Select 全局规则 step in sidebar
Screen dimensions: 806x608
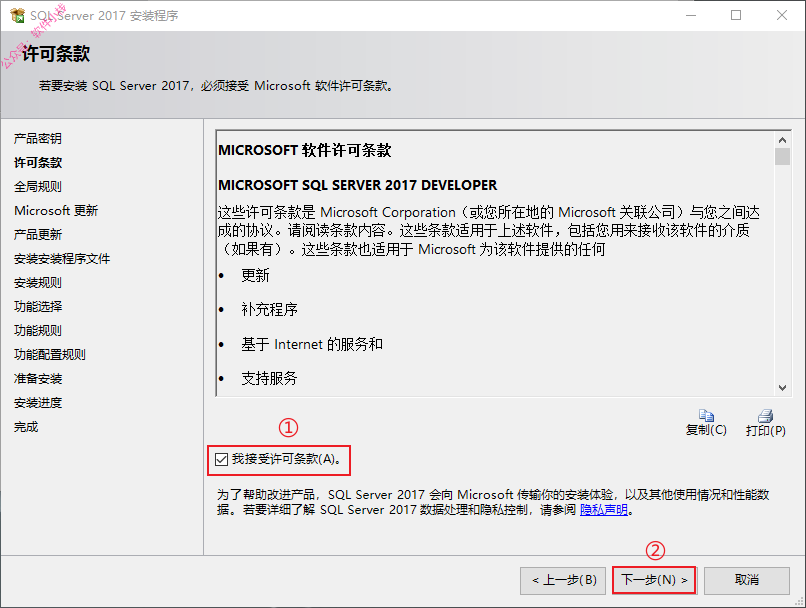[38, 187]
